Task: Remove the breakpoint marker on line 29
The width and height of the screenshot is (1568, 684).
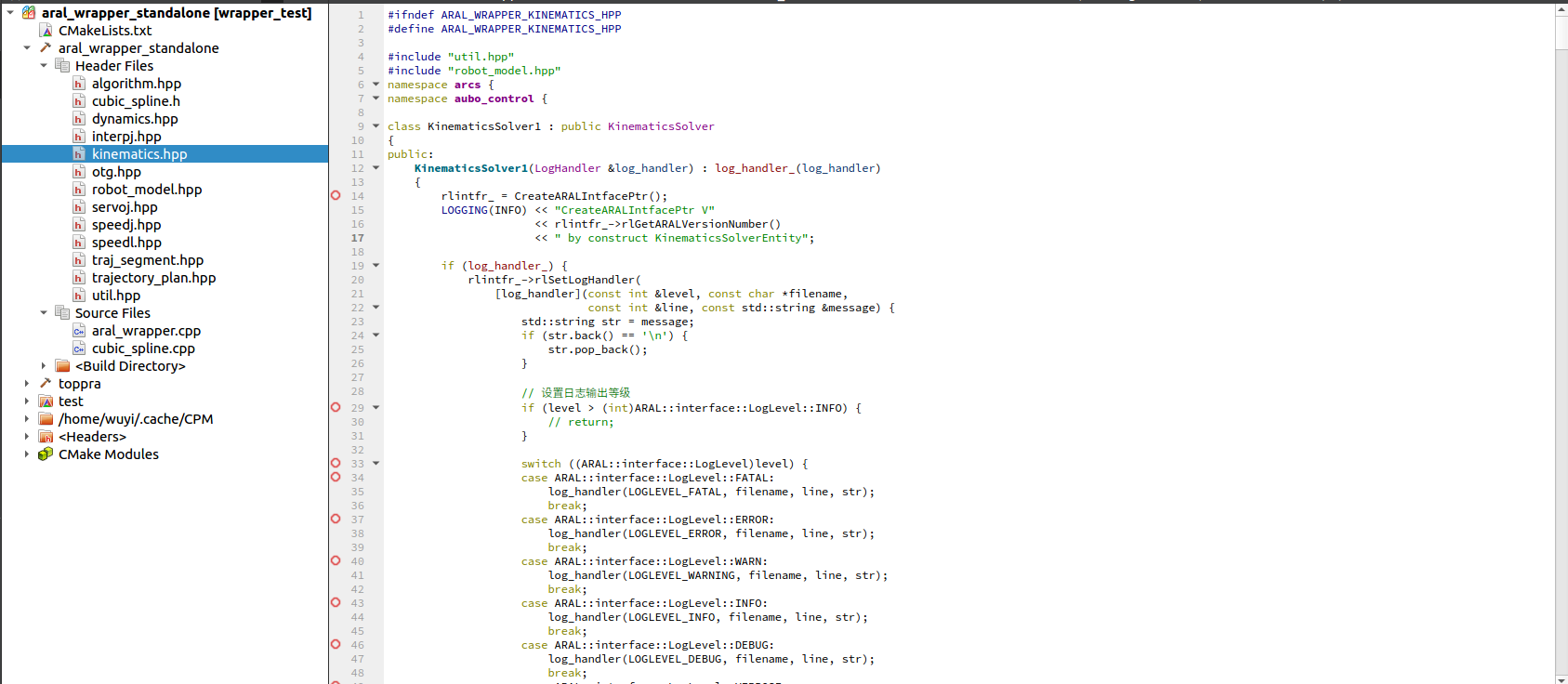Action: pos(336,407)
